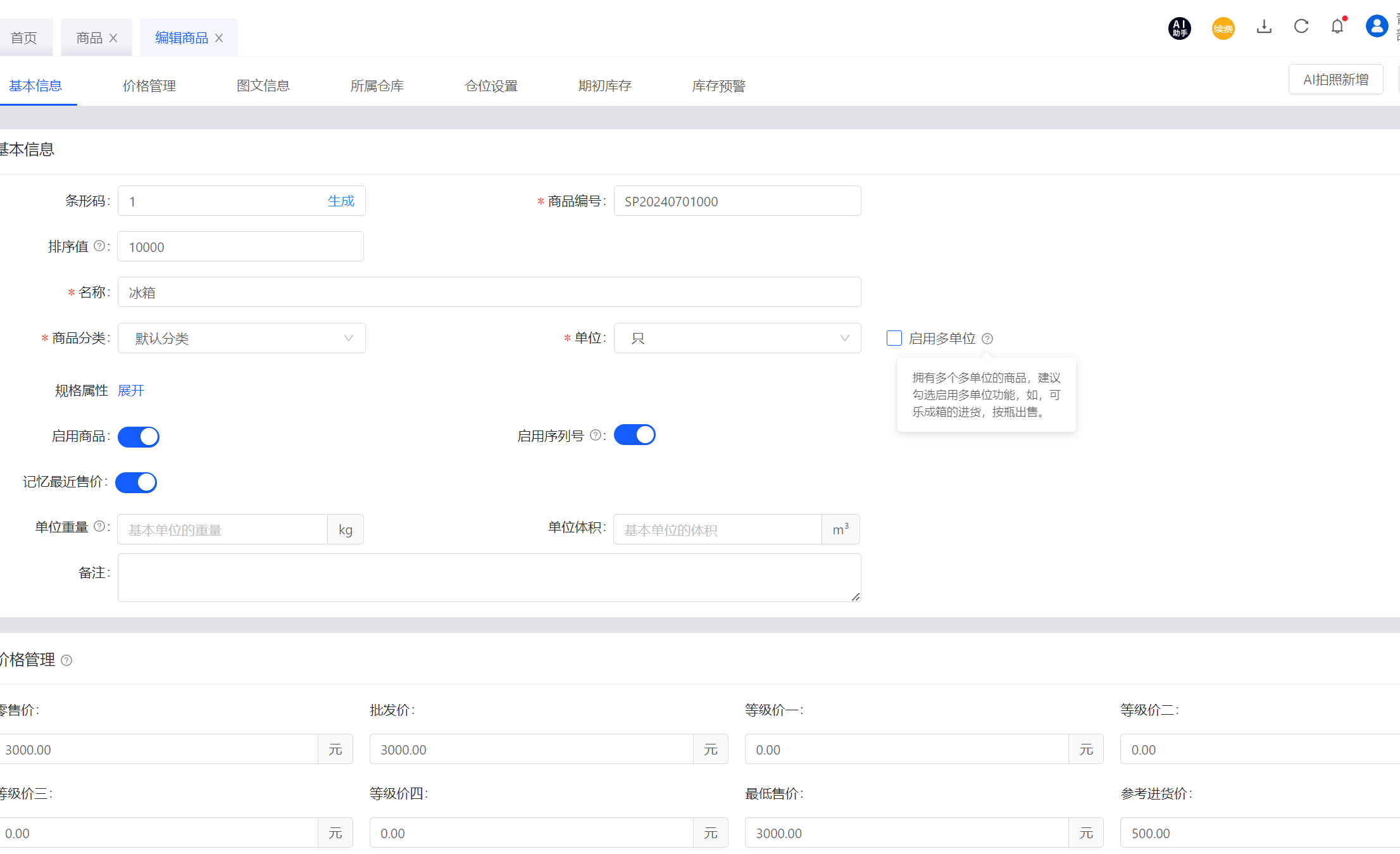Disable the 记忆最近售价 switch
The width and height of the screenshot is (1400, 854).
pos(136,482)
